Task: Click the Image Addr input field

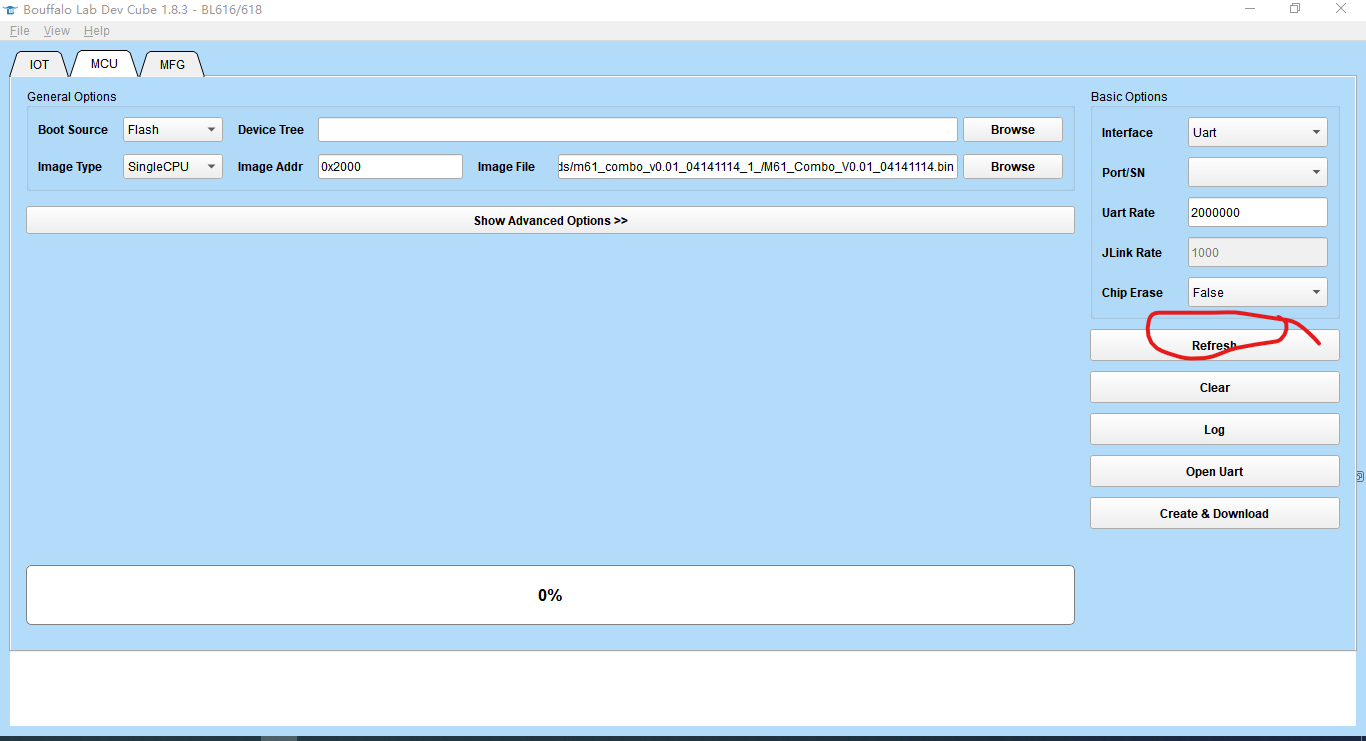Action: 390,167
